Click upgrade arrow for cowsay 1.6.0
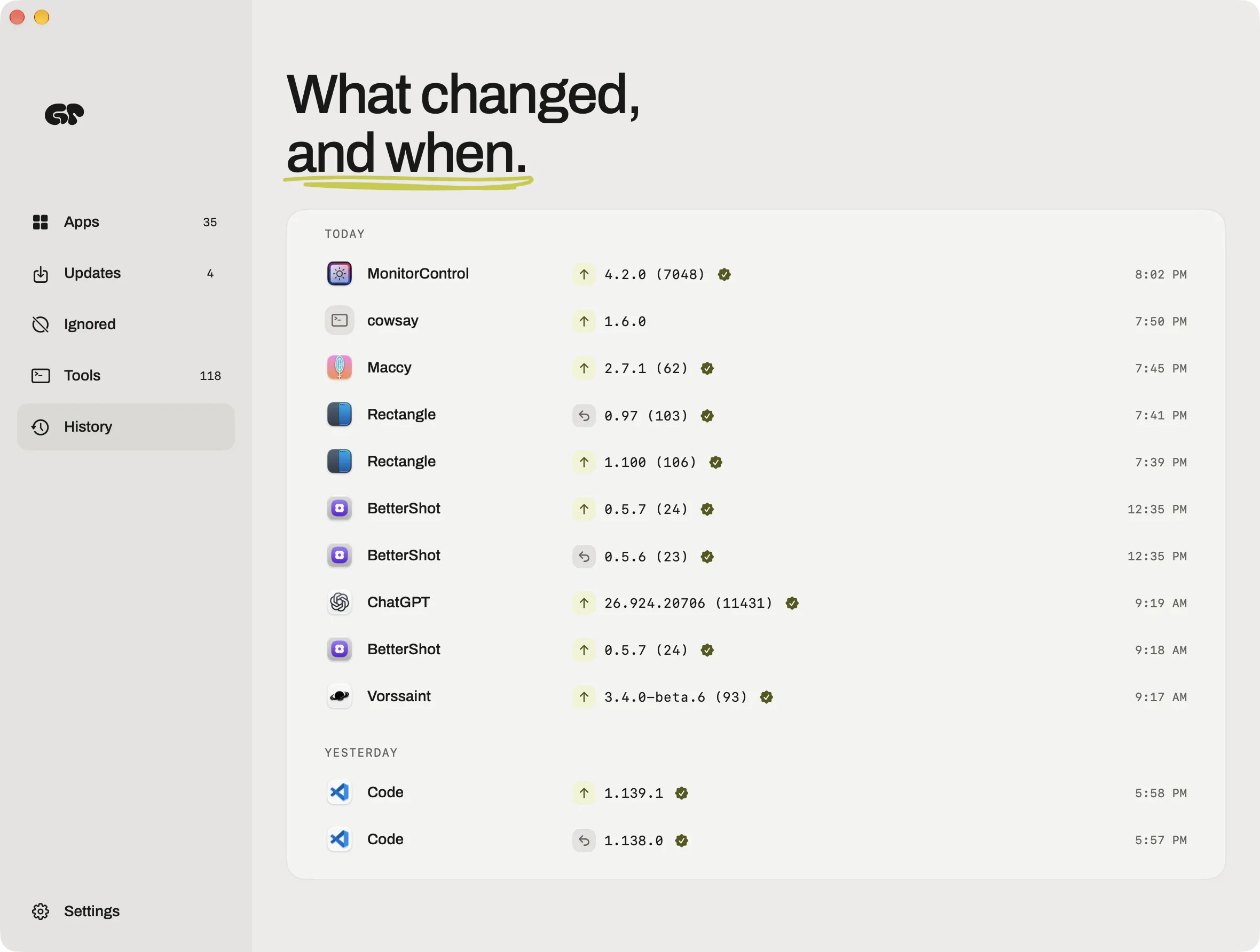This screenshot has width=1260, height=952. [584, 322]
